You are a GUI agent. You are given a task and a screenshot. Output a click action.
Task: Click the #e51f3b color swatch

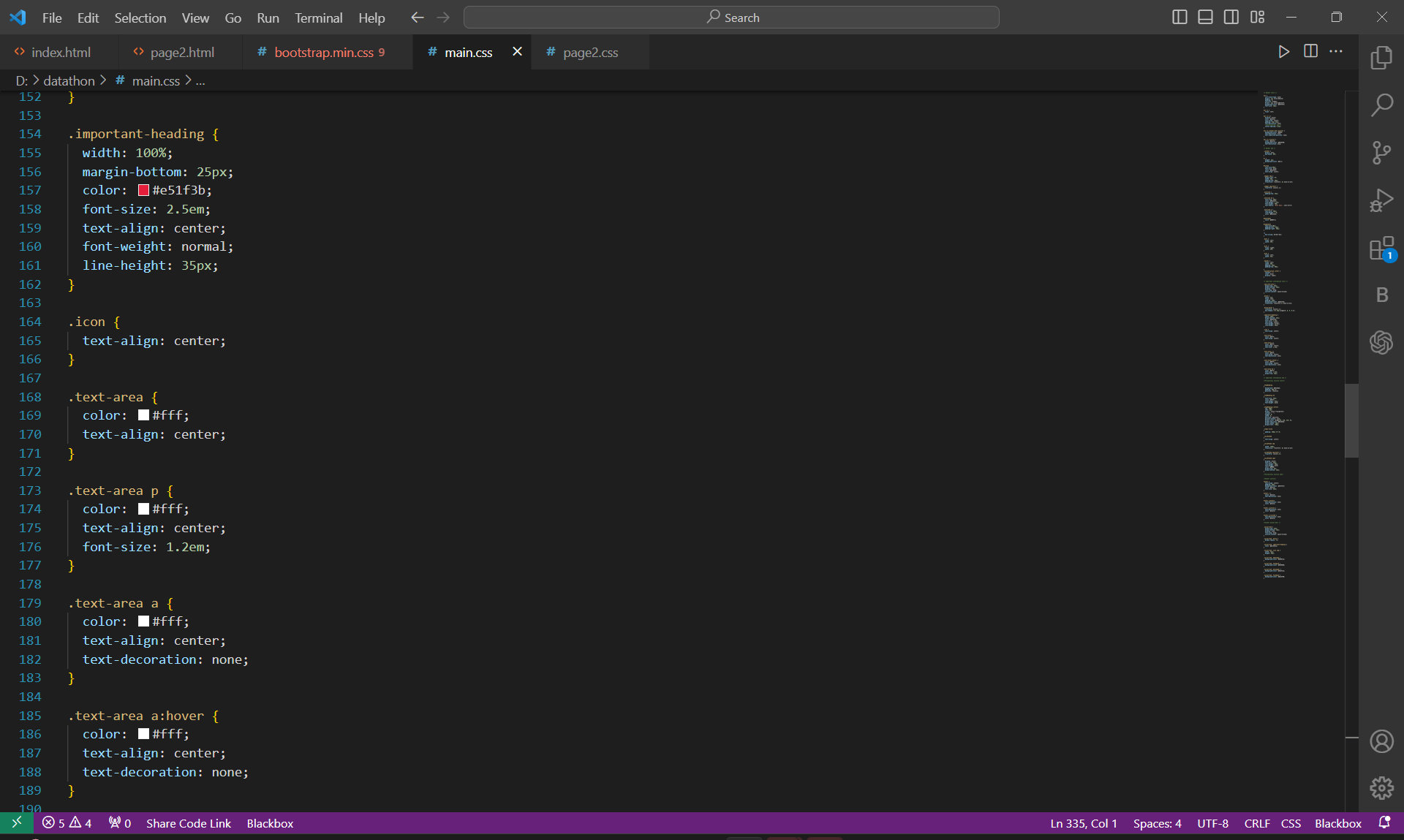143,190
